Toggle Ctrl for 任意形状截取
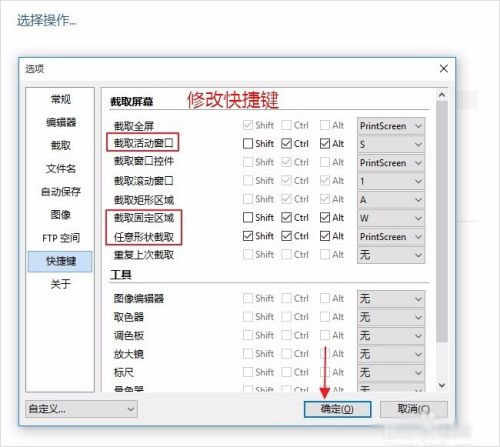The image size is (500, 447). [286, 236]
